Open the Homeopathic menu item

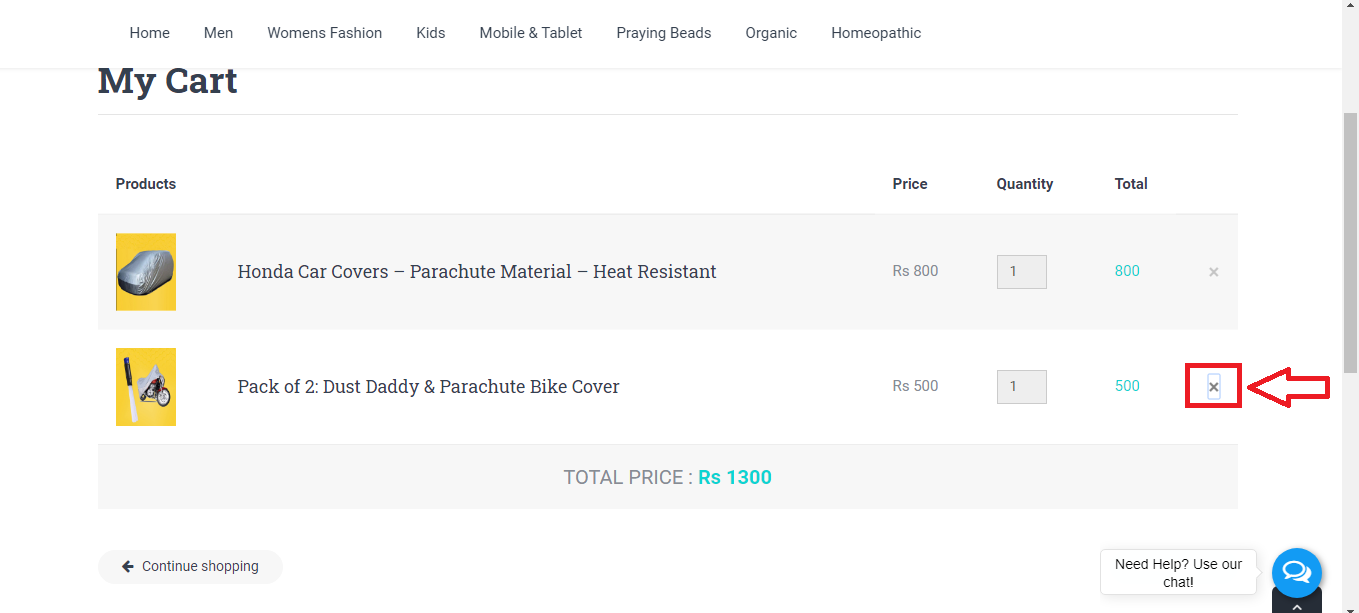(875, 33)
